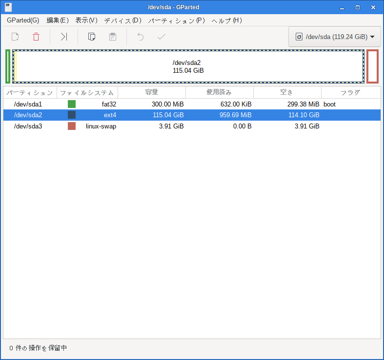Select the red sda3 swap block in disk map
Screen dimensions: 384x360
pyautogui.click(x=372, y=66)
